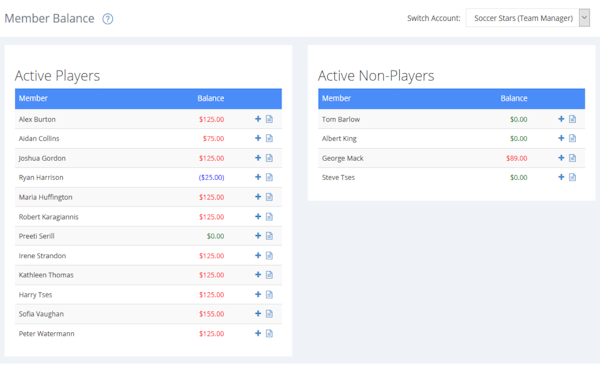
Task: Add a transaction for Alex Burton
Action: (258, 119)
